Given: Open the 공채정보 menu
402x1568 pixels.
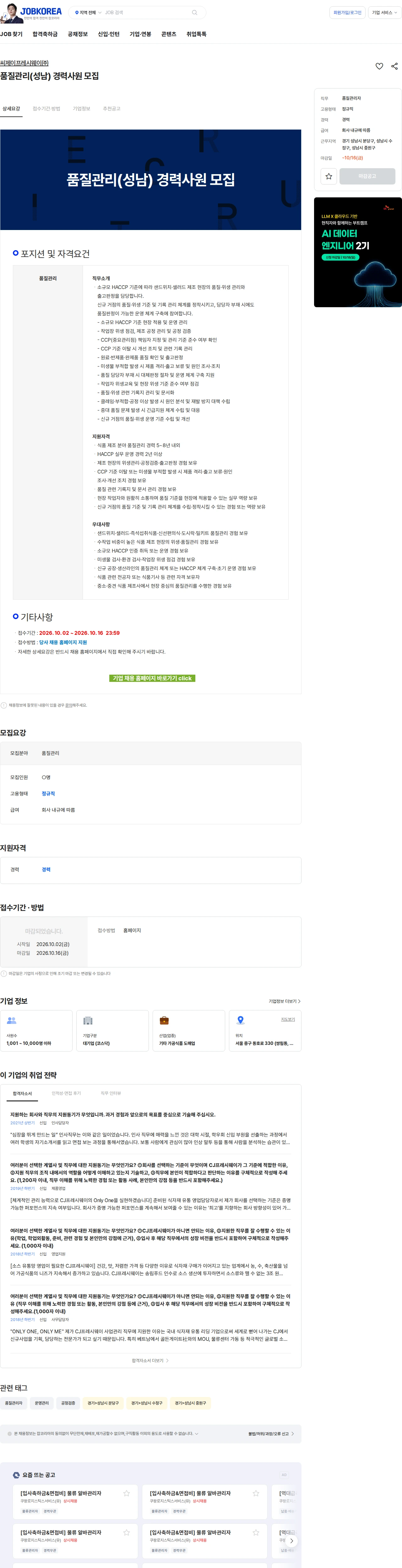Looking at the screenshot, I should [x=77, y=34].
